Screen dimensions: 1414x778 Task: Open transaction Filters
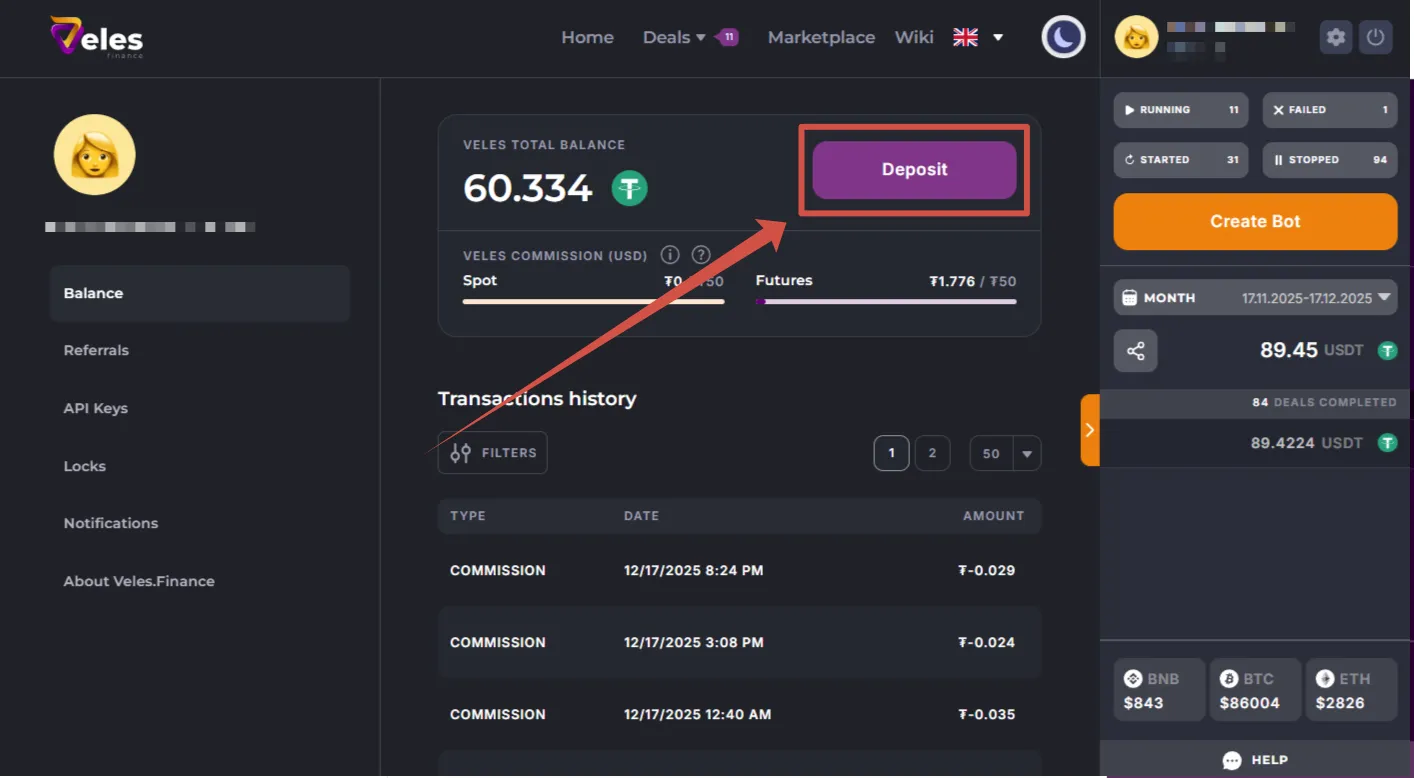point(493,453)
